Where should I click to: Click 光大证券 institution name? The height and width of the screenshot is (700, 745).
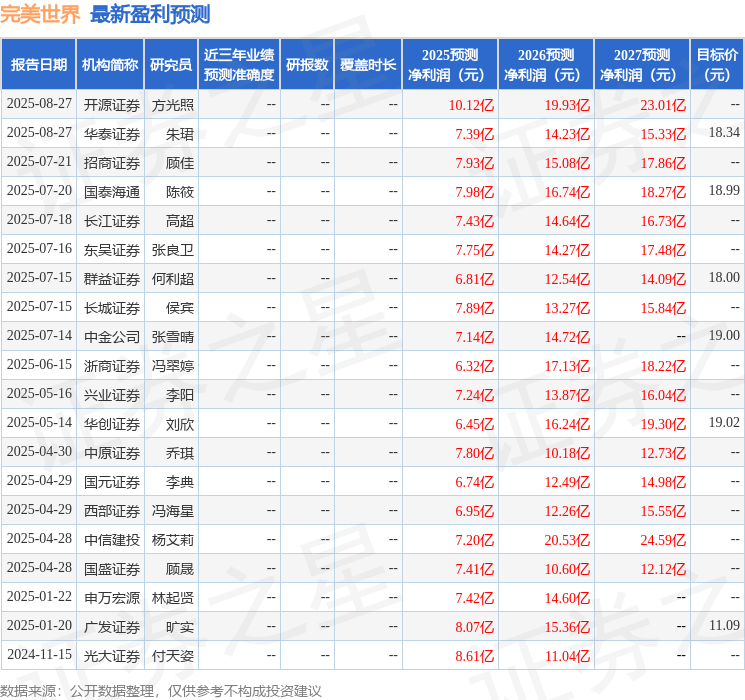[x=112, y=656]
